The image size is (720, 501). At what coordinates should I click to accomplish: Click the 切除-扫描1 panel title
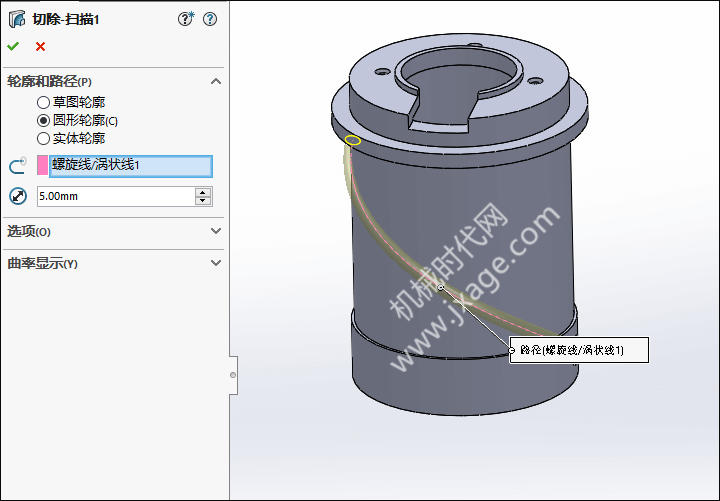click(66, 19)
